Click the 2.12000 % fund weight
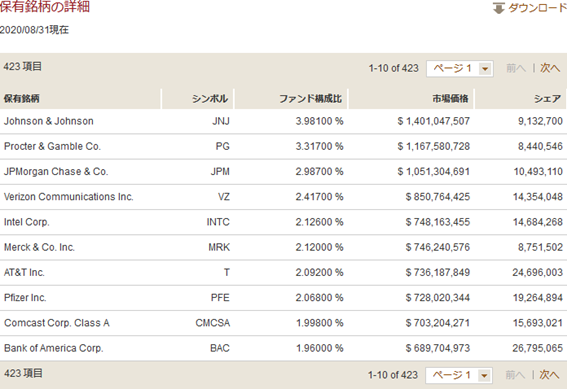Viewport: 567px width, 389px height. click(319, 248)
